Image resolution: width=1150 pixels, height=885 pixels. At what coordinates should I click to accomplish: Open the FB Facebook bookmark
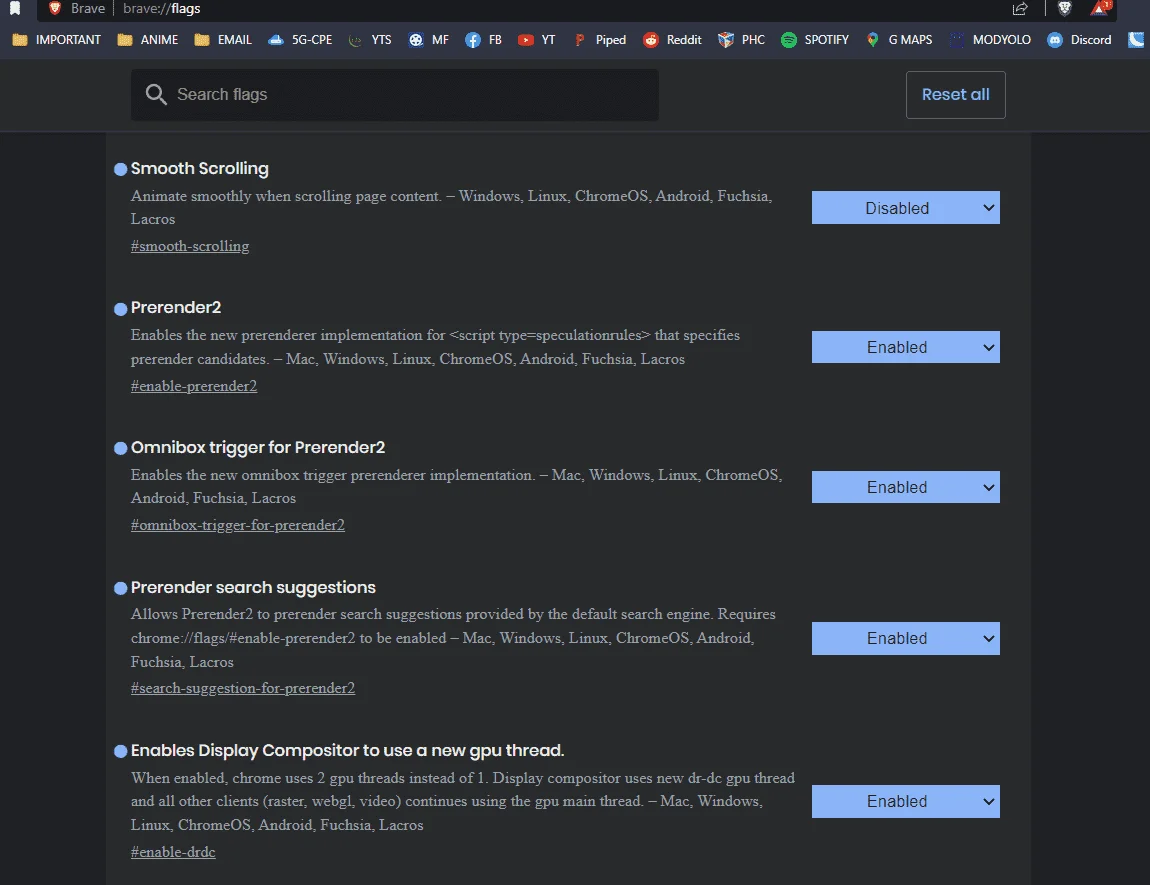483,40
